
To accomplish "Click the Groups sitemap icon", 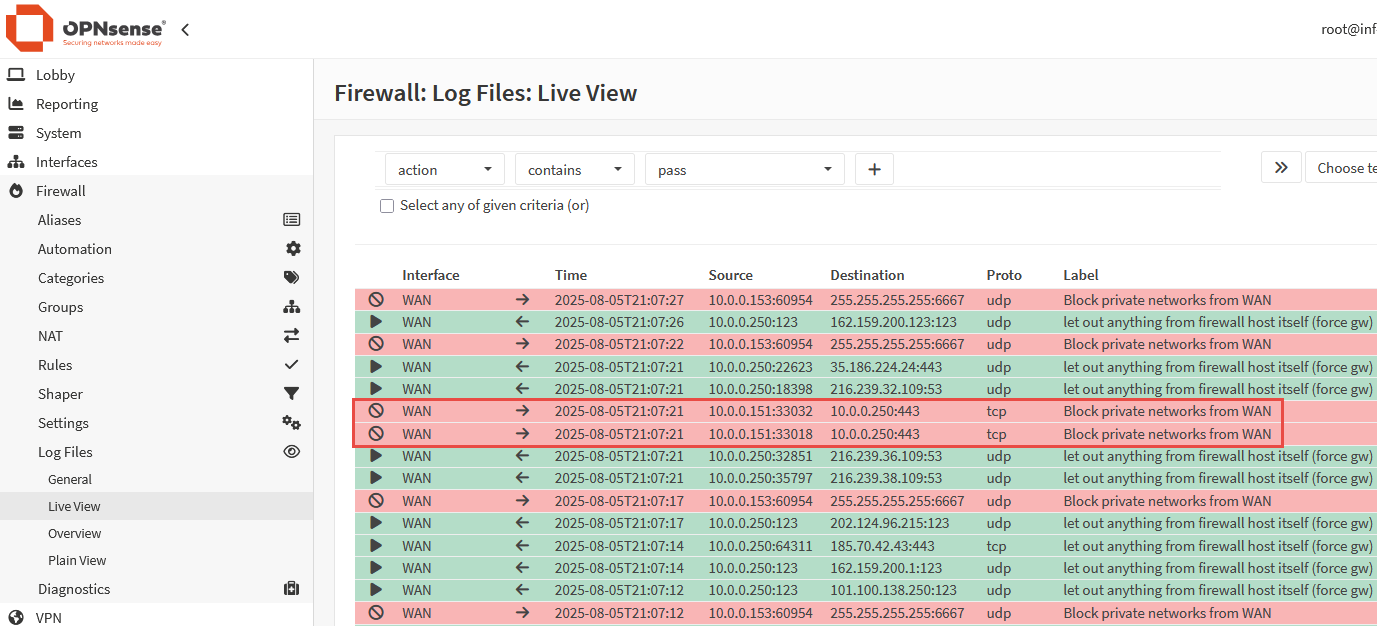I will point(291,307).
